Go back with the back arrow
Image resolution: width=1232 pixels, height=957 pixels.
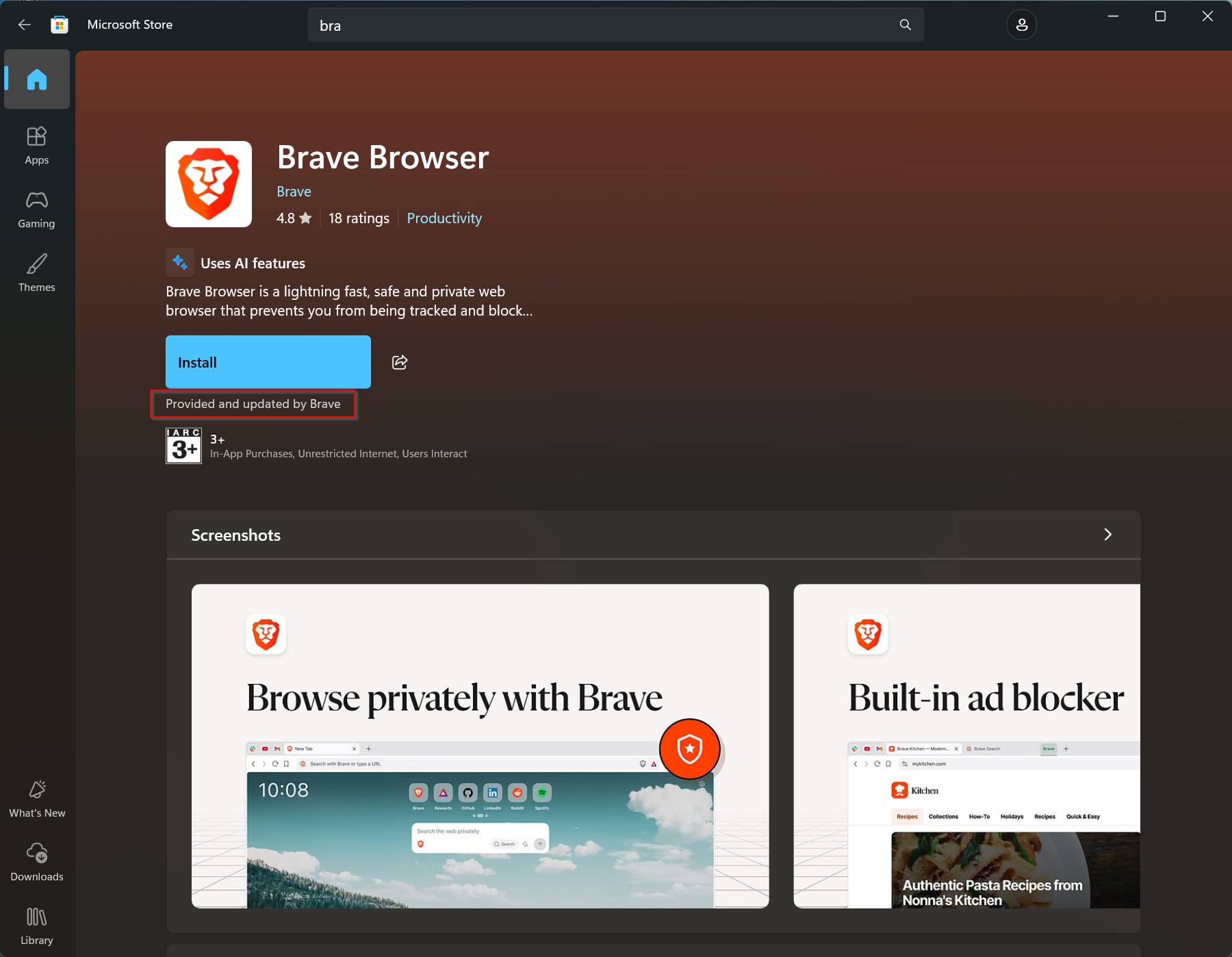[25, 25]
